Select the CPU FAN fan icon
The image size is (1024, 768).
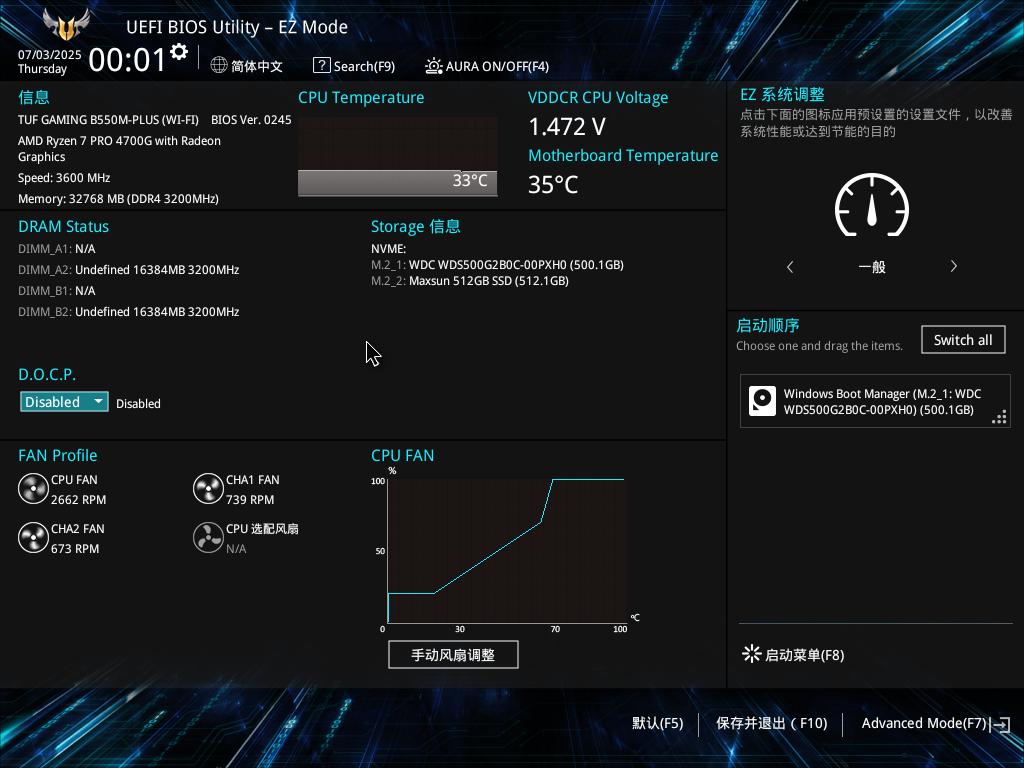(33, 488)
